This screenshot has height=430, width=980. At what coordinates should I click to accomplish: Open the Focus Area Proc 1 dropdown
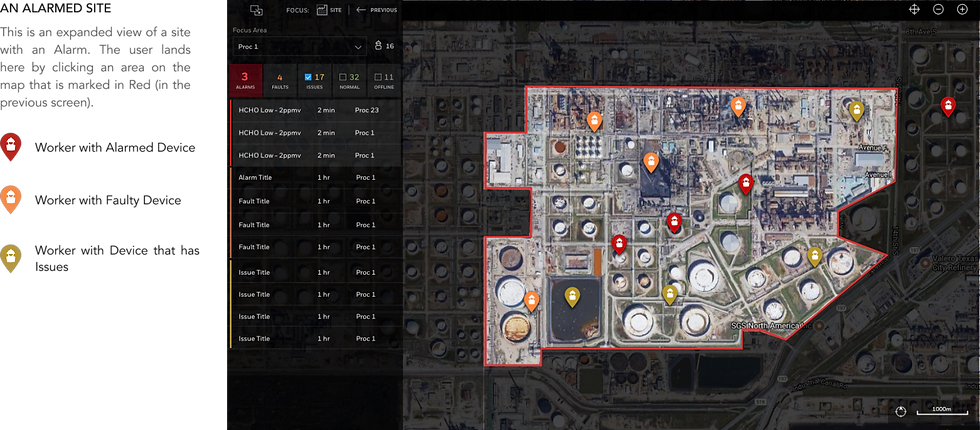[x=299, y=47]
